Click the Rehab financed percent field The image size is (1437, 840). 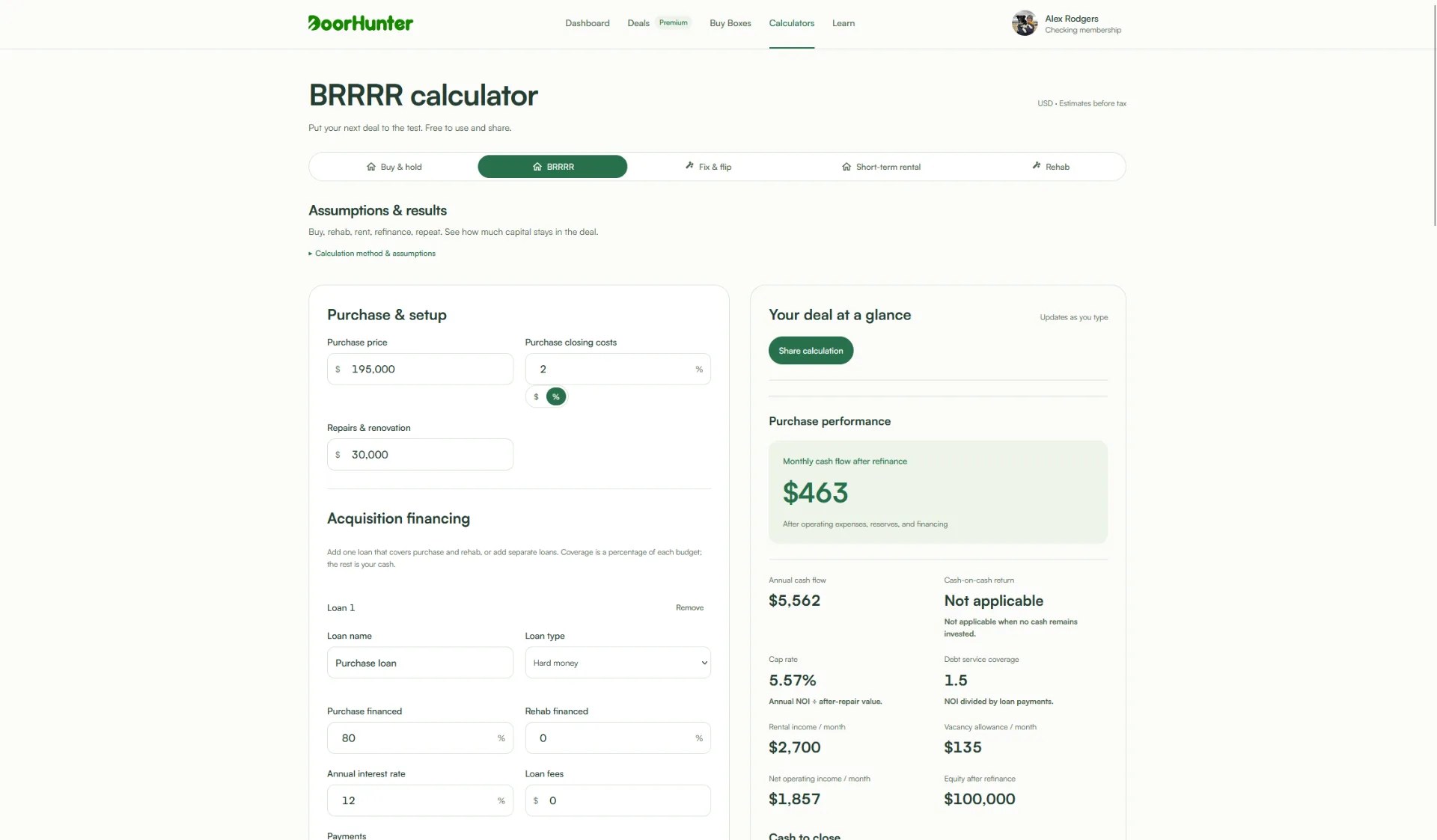(617, 738)
